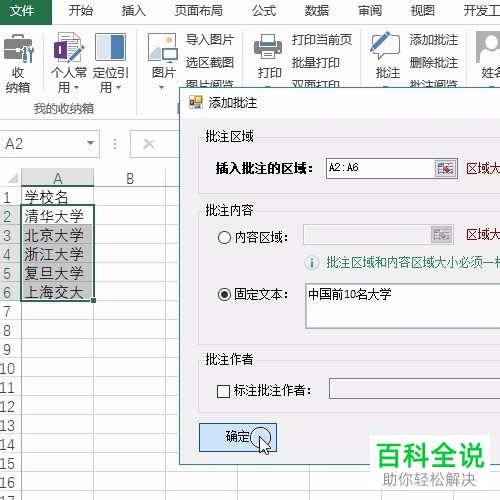500x500 pixels.
Task: Click range picker icon beside A2:A6 field
Action: click(445, 168)
